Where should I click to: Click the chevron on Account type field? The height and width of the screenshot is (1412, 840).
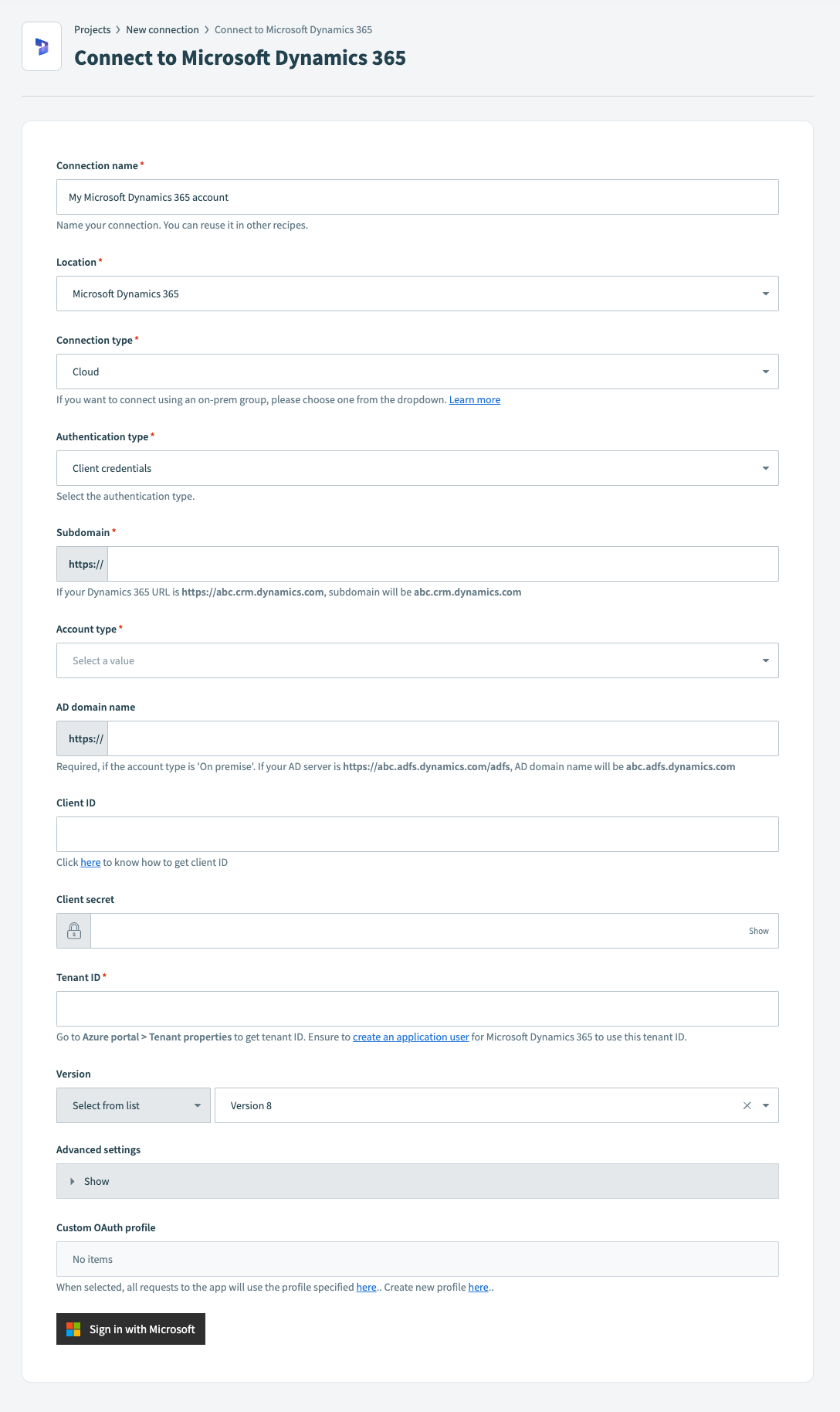tap(765, 660)
